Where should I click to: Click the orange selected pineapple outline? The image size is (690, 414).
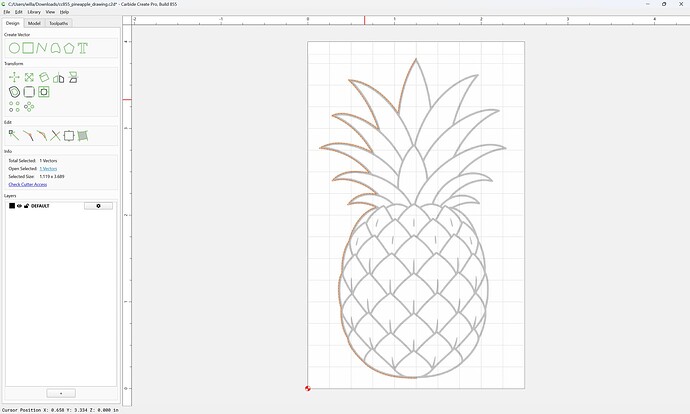pyautogui.click(x=340, y=290)
